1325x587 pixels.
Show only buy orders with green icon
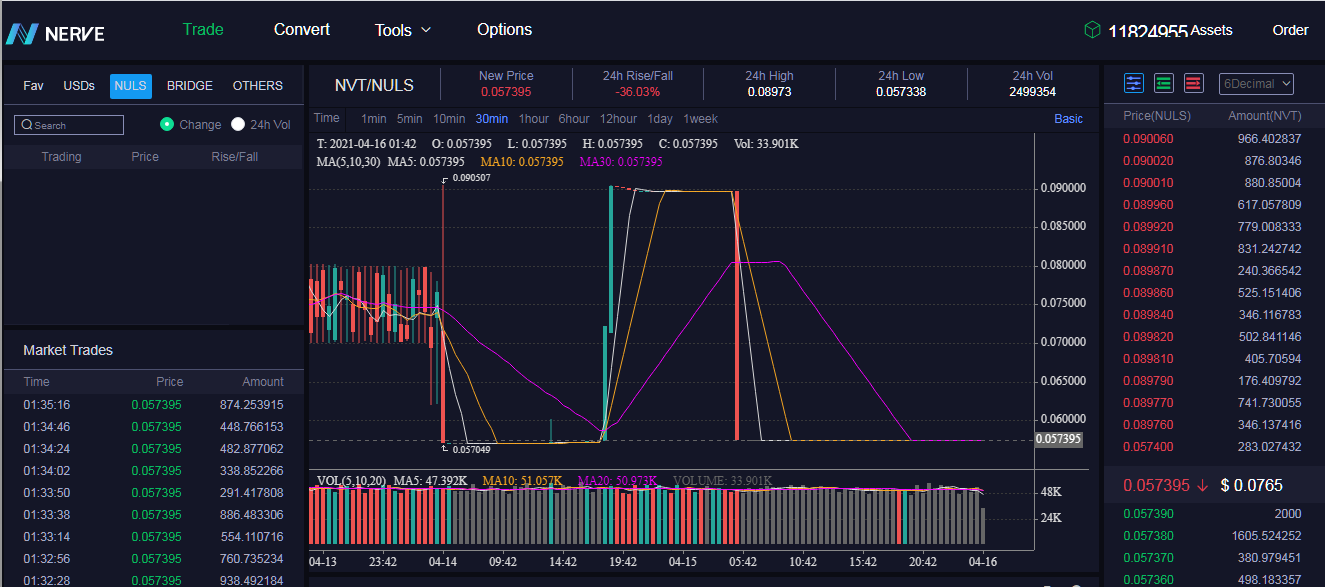[x=1164, y=83]
